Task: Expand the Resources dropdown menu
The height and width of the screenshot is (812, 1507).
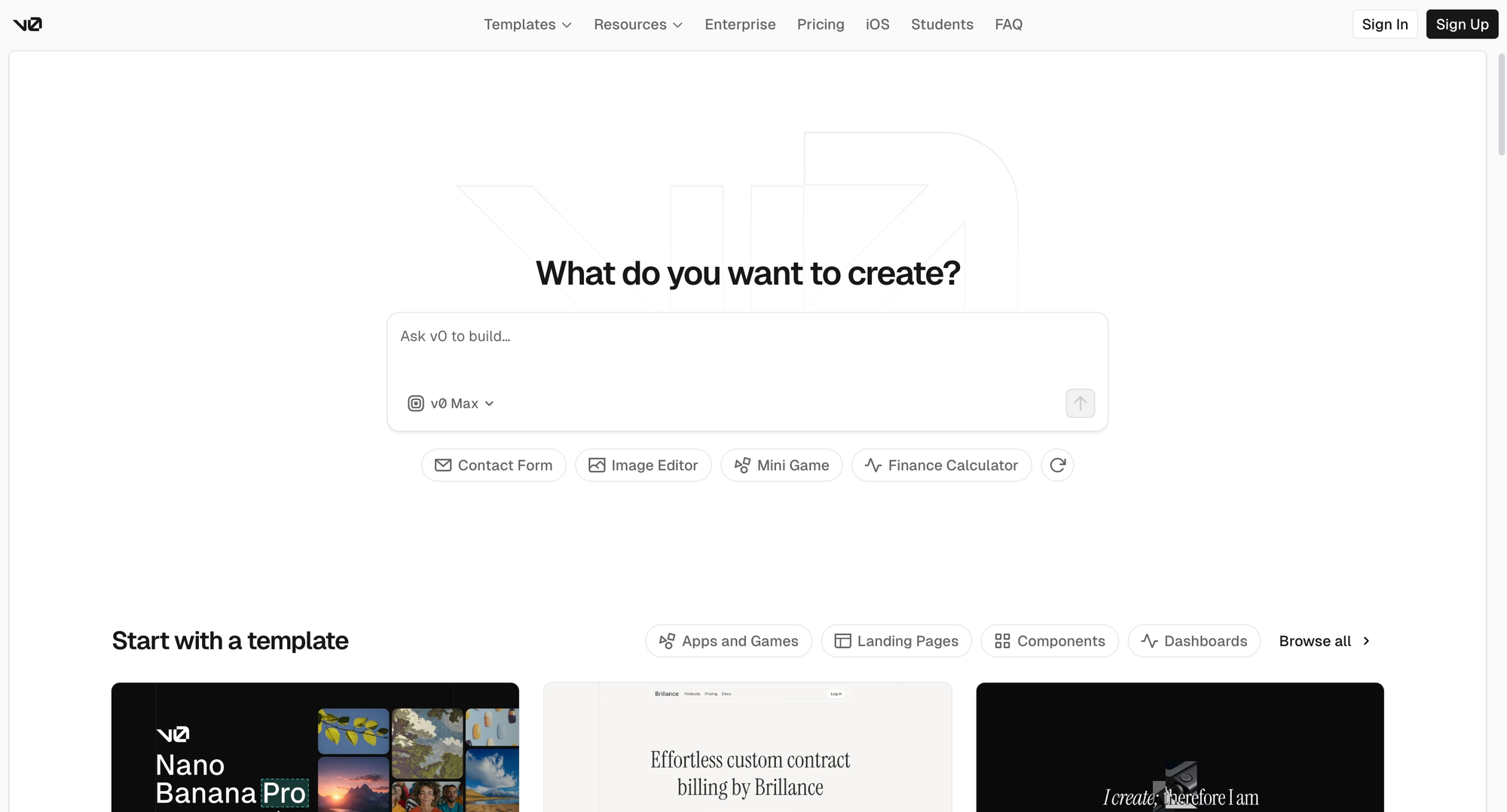Action: (638, 24)
